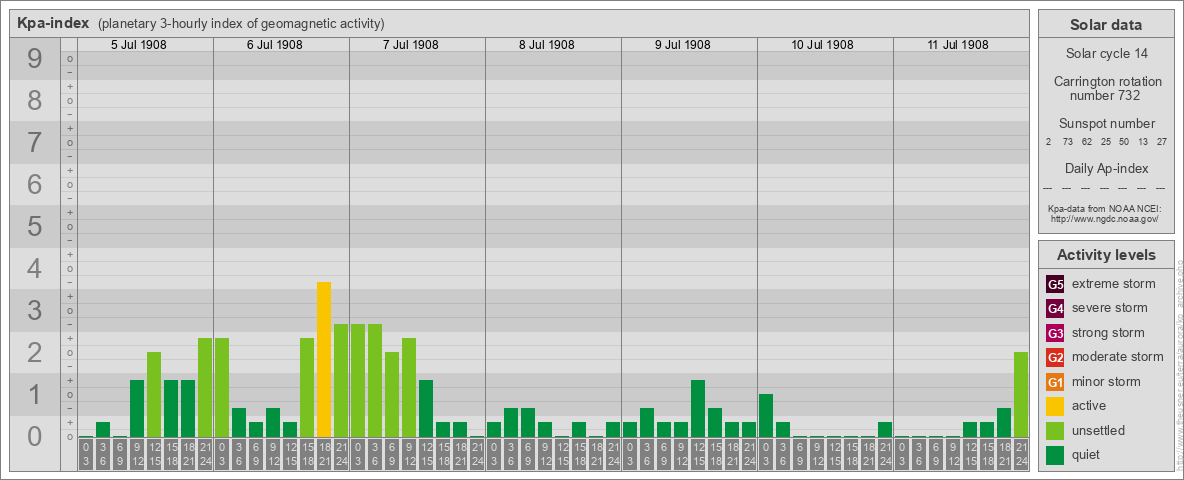
Task: Click the 'Solar cycle 14' text
Action: click(1105, 54)
